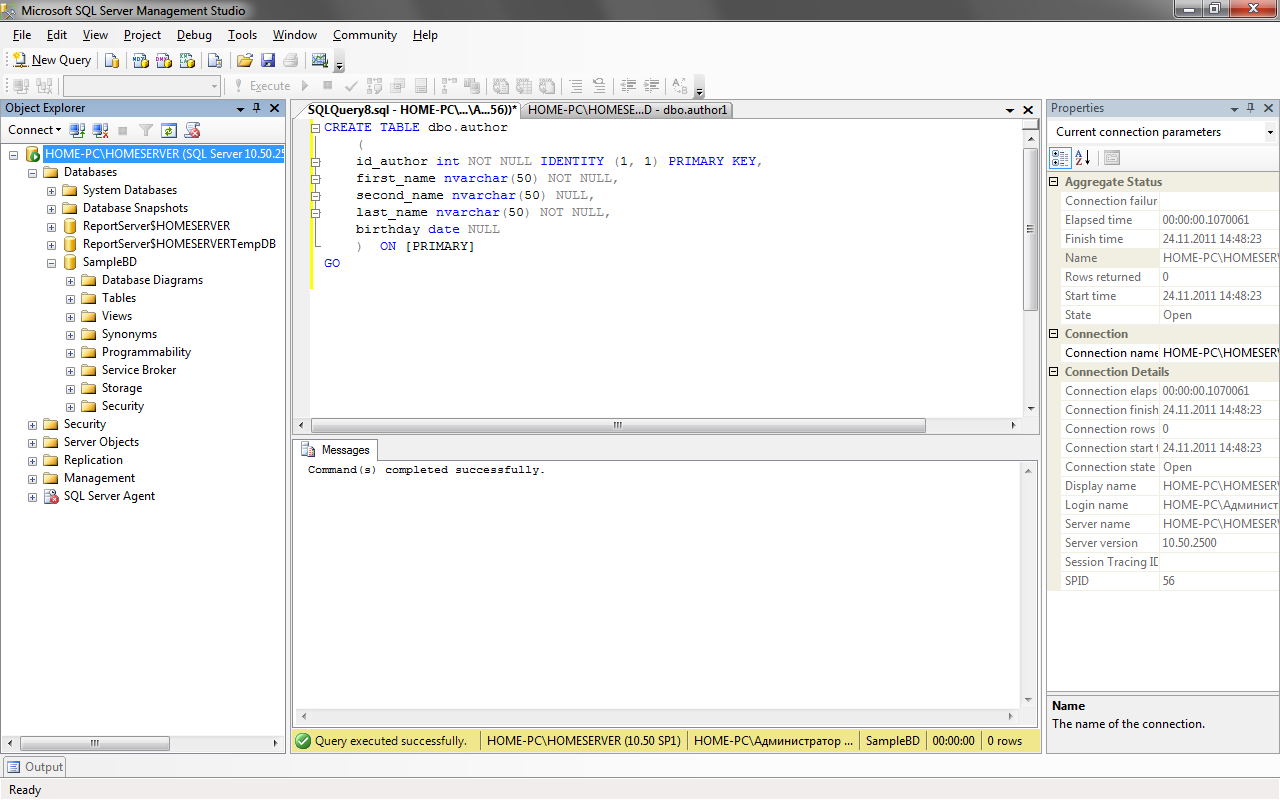Pin the Object Explorer panel
This screenshot has height=800, width=1280.
[257, 108]
